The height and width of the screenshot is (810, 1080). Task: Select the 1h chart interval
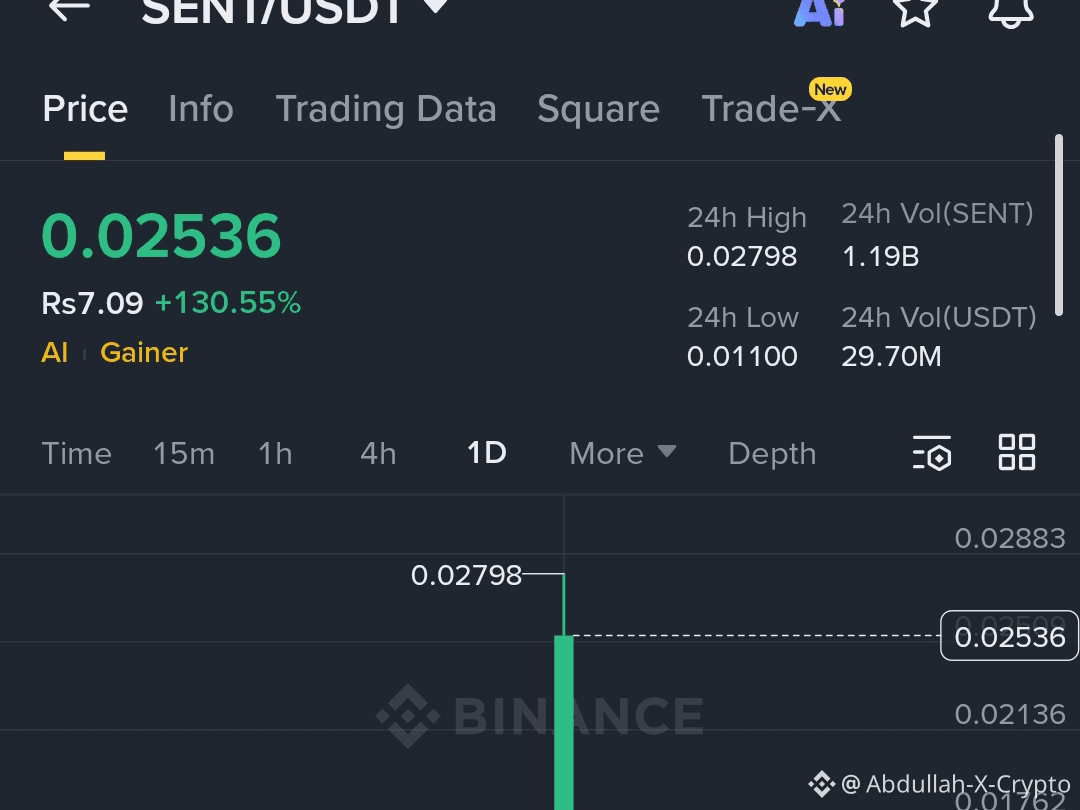click(275, 453)
